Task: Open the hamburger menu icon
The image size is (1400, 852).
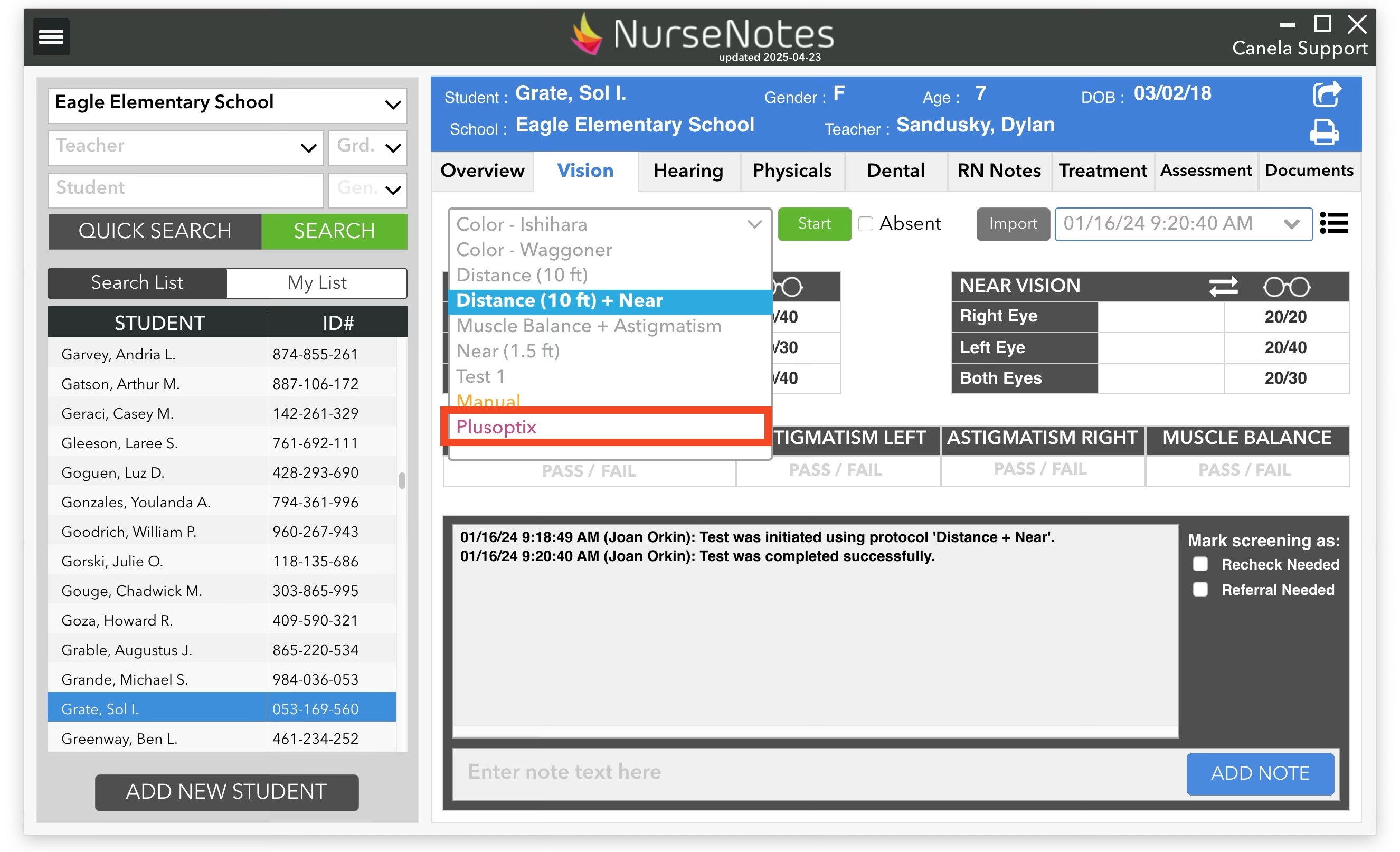Action: 51,37
